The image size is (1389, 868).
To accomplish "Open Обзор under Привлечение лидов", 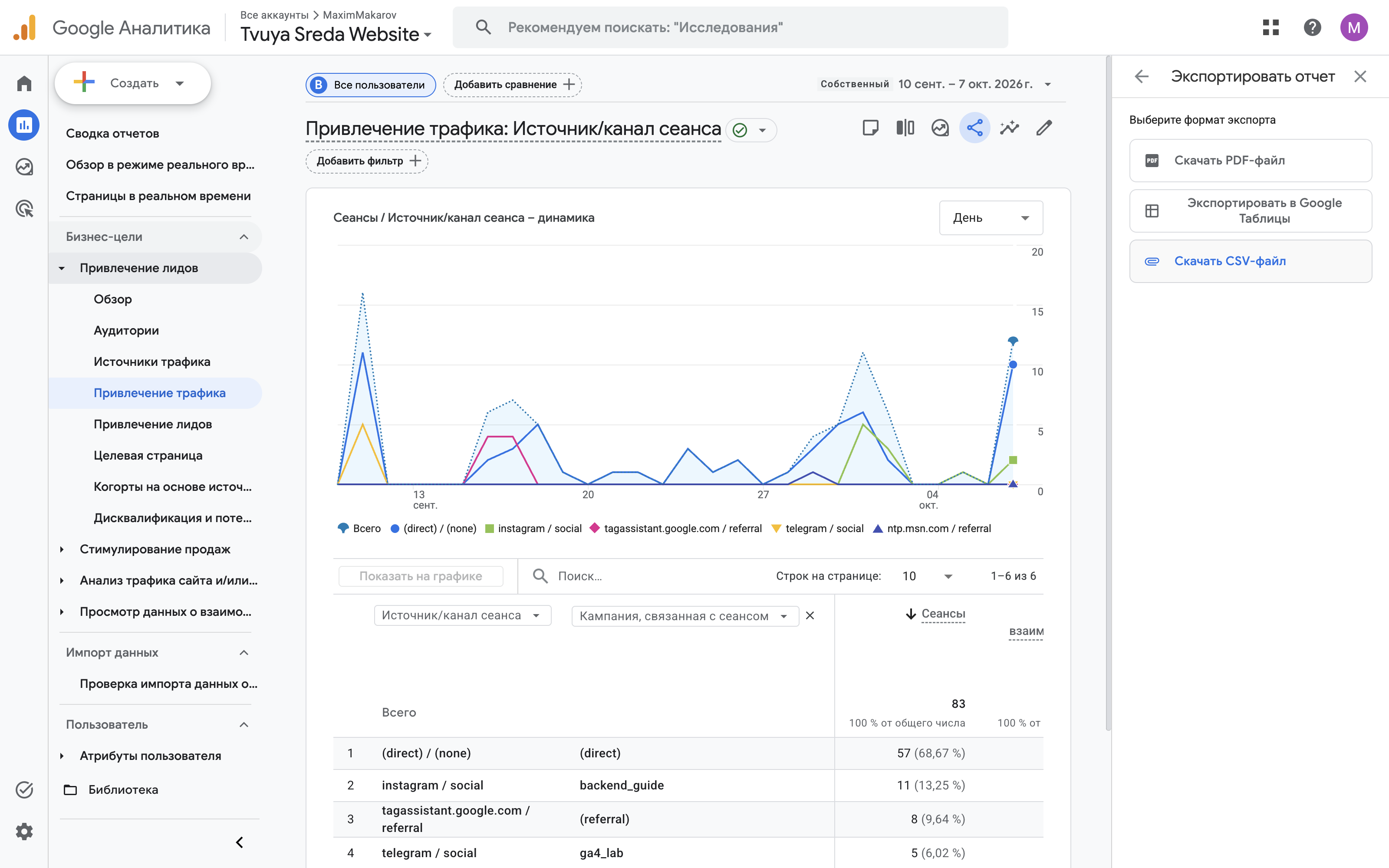I will (113, 299).
